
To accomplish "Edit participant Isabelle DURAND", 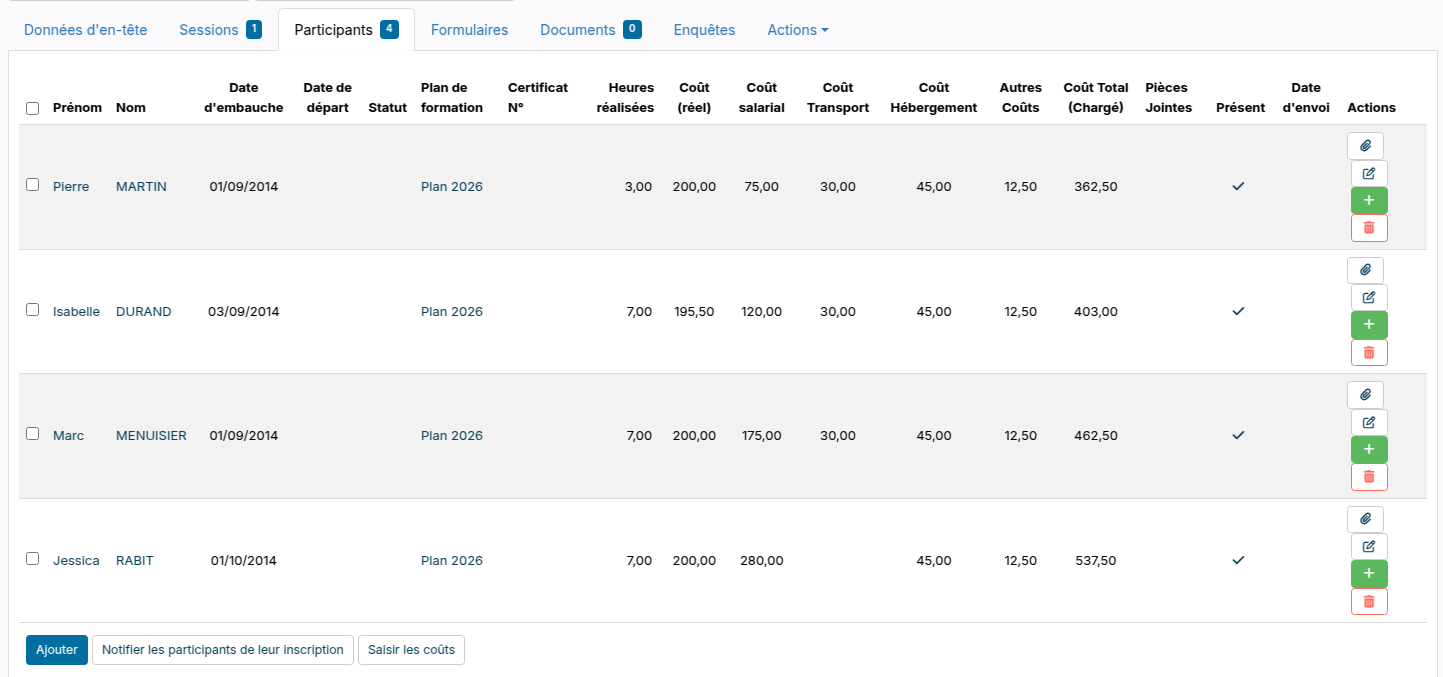I will pos(1369,297).
